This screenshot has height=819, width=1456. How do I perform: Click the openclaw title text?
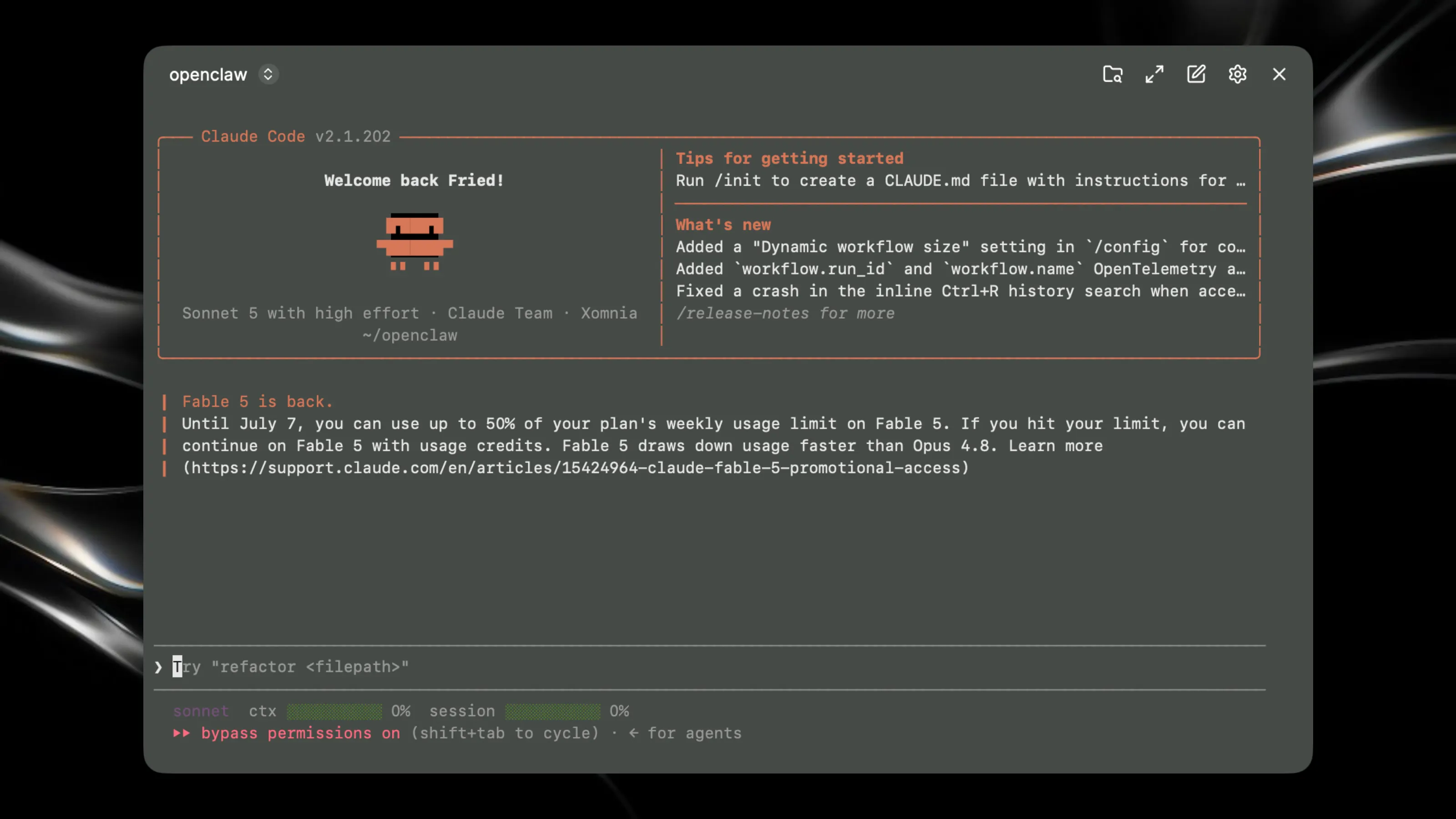[x=208, y=75]
